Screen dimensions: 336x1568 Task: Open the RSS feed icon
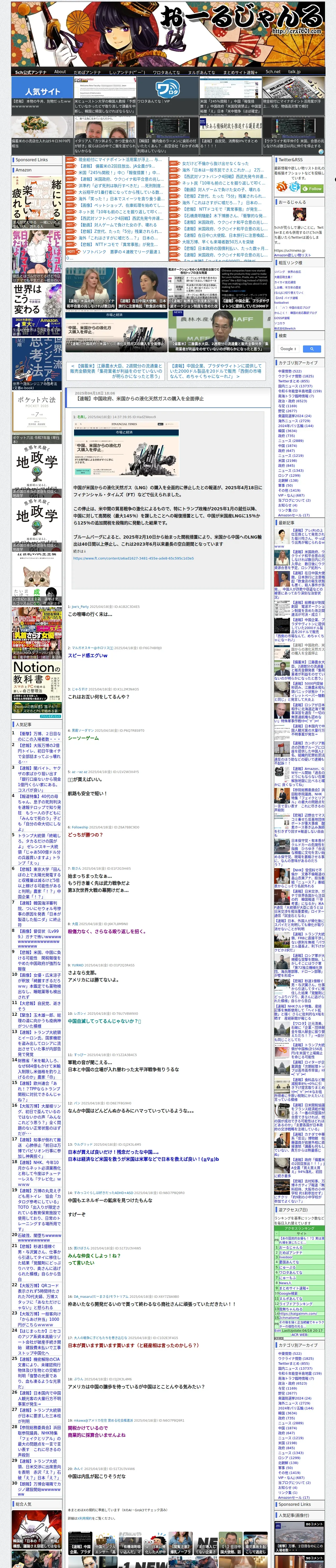pos(282,186)
